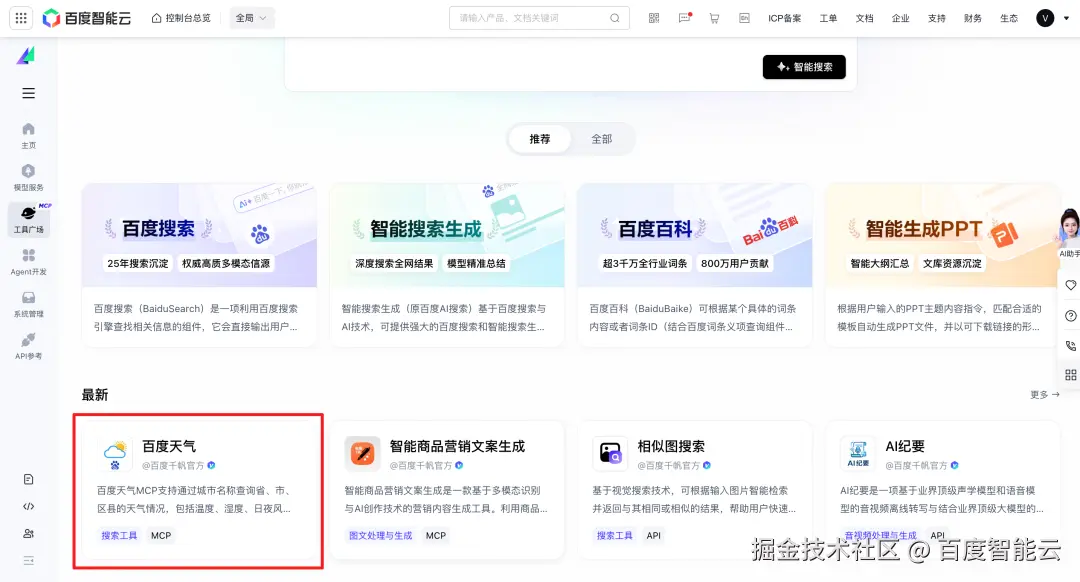Open the messages notification icon
Screen dimensions: 1080x582
[684, 18]
